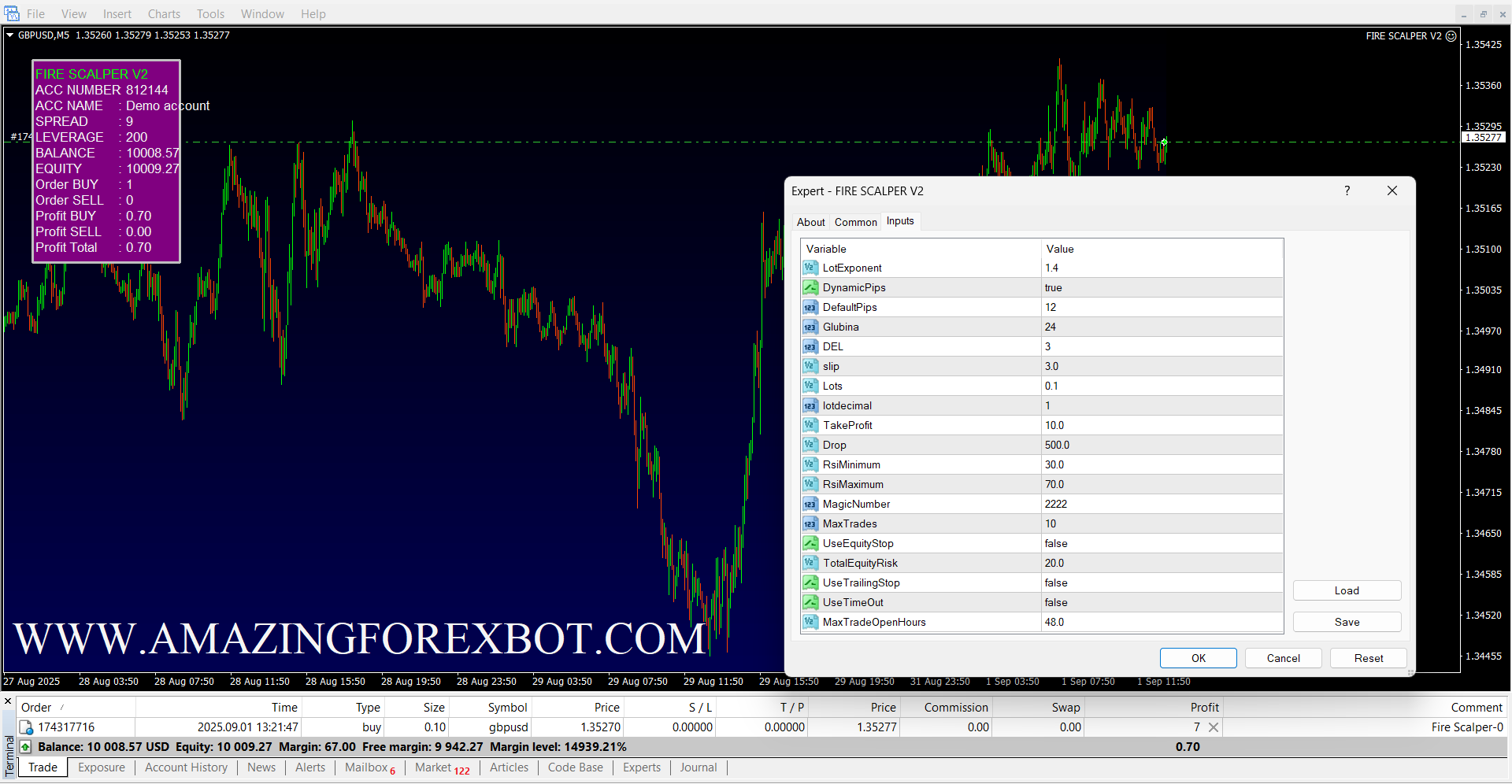Switch to the About tab in Expert dialog
This screenshot has width=1512, height=784.
[x=810, y=222]
